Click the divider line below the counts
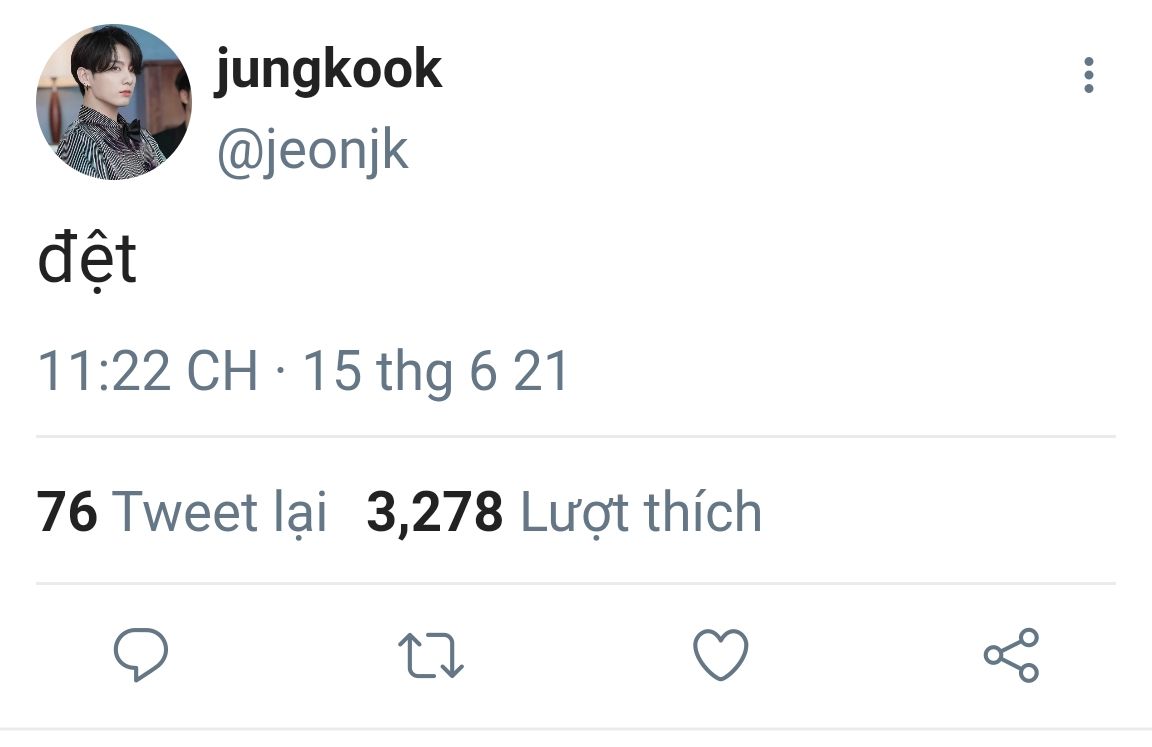This screenshot has width=1152, height=747. 576,584
